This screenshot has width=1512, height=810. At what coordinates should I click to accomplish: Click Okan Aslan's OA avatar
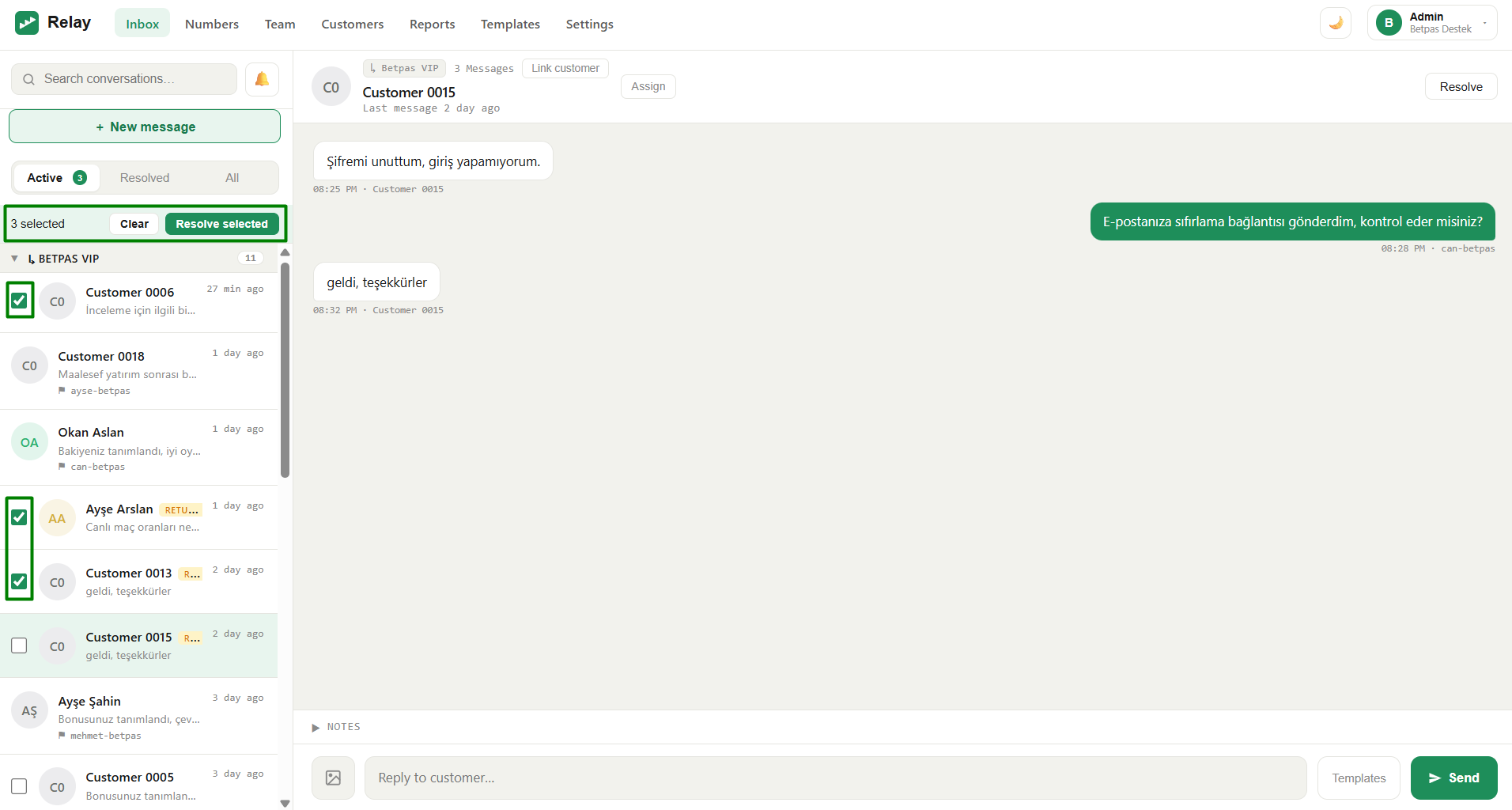29,442
